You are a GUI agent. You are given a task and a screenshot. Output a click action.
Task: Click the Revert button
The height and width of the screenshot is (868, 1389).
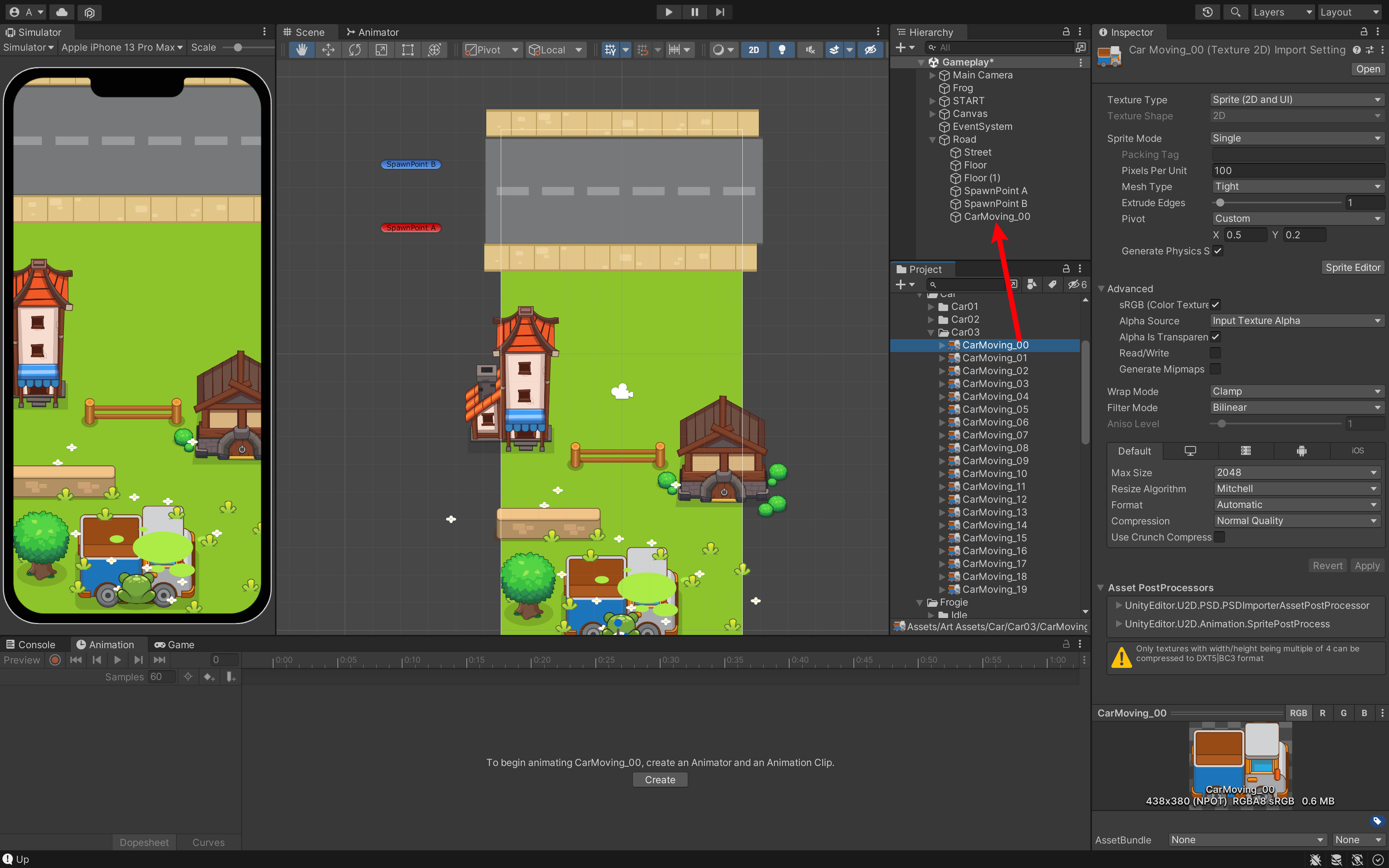click(x=1328, y=565)
